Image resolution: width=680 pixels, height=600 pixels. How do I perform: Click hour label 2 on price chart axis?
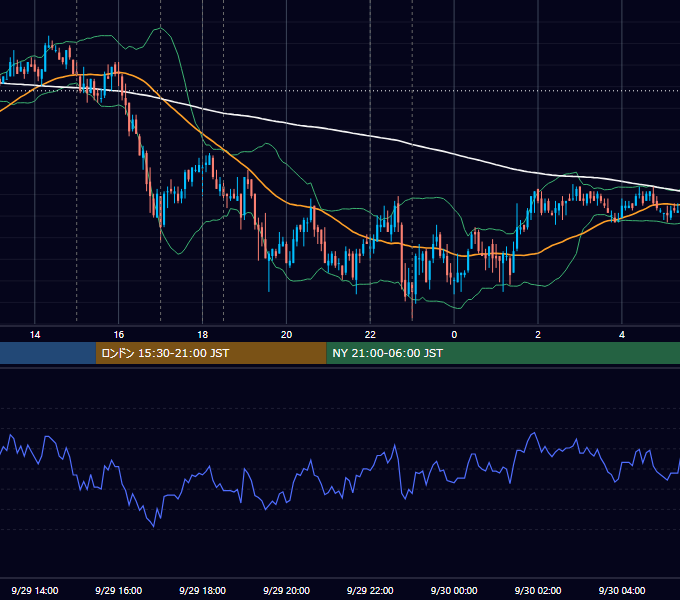click(538, 335)
